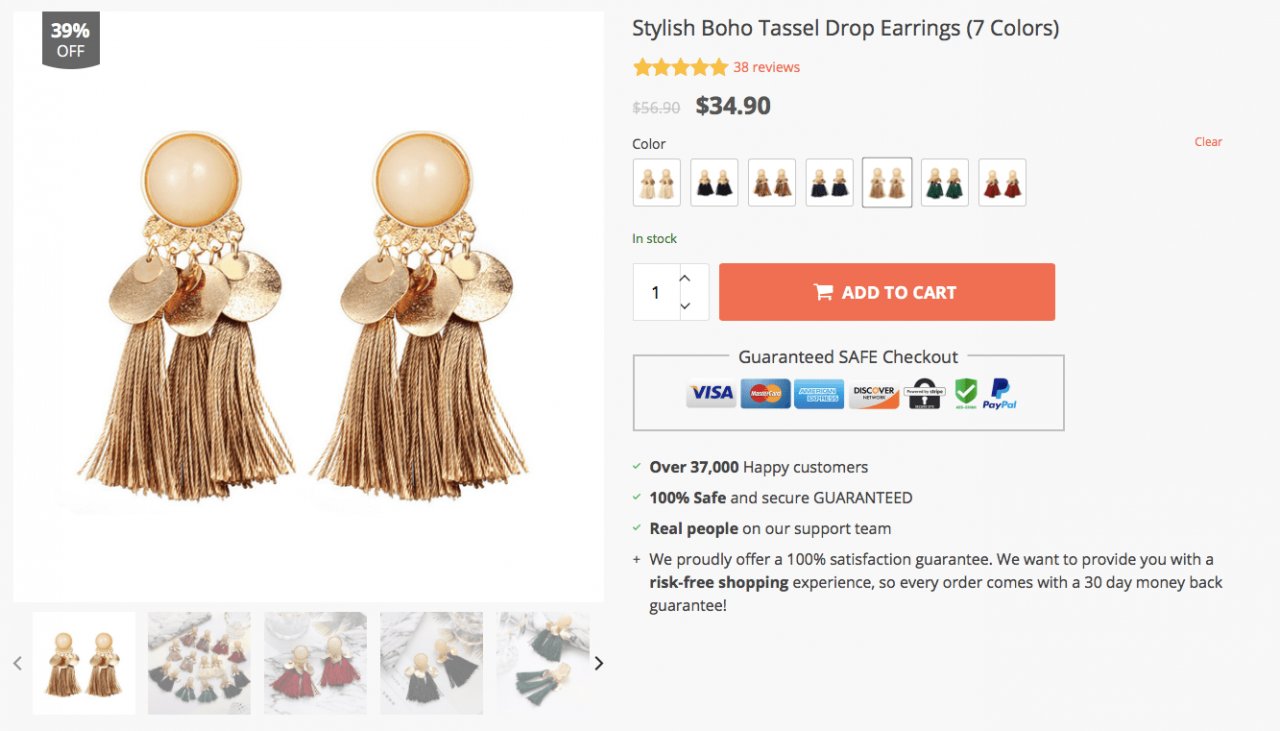
Task: Click the next arrow to browse thumbnails
Action: pos(598,662)
